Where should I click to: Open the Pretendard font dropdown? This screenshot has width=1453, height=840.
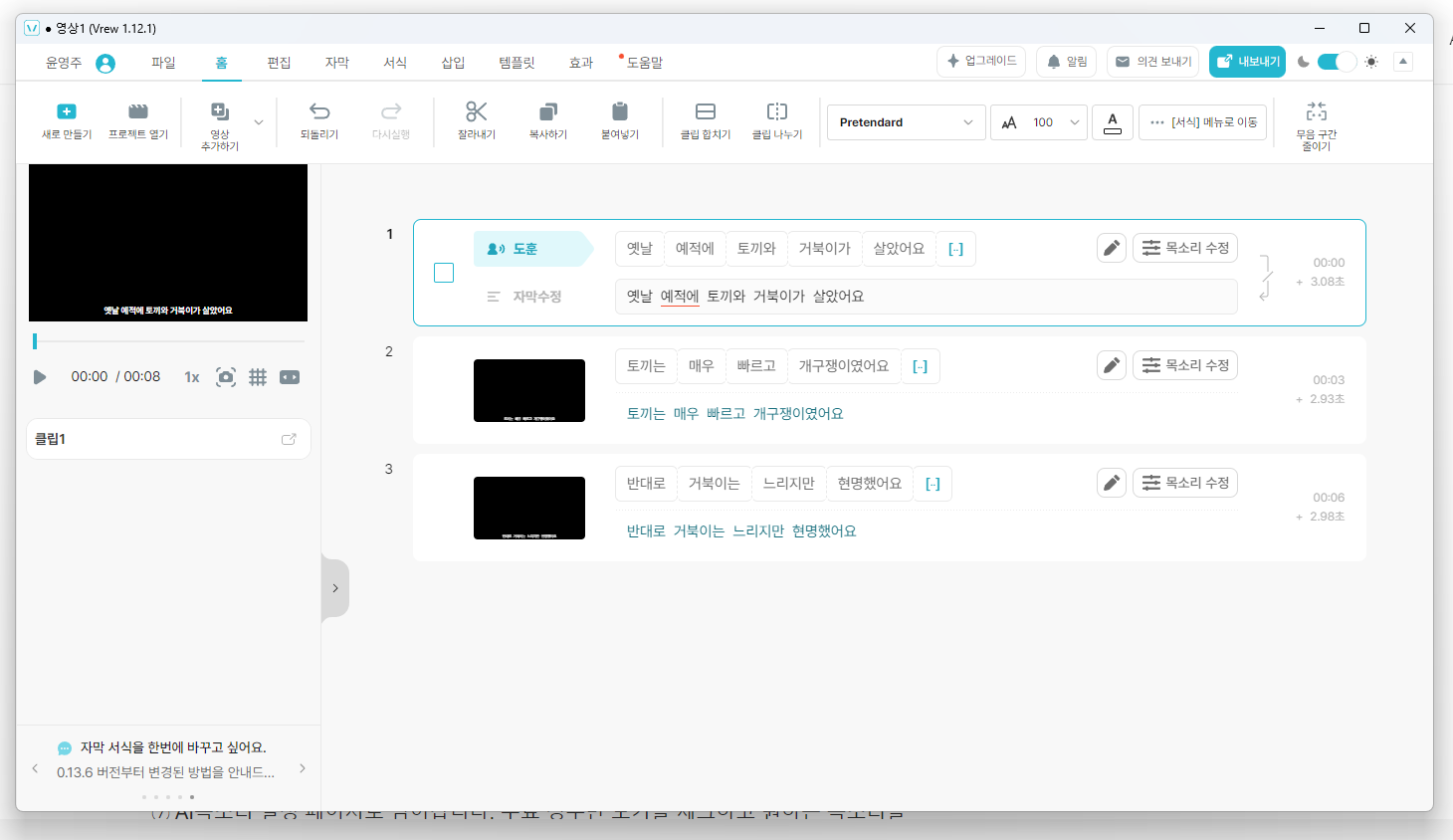tap(907, 122)
